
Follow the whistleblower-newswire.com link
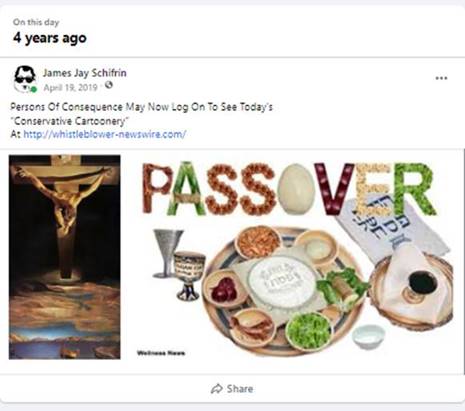105,134
